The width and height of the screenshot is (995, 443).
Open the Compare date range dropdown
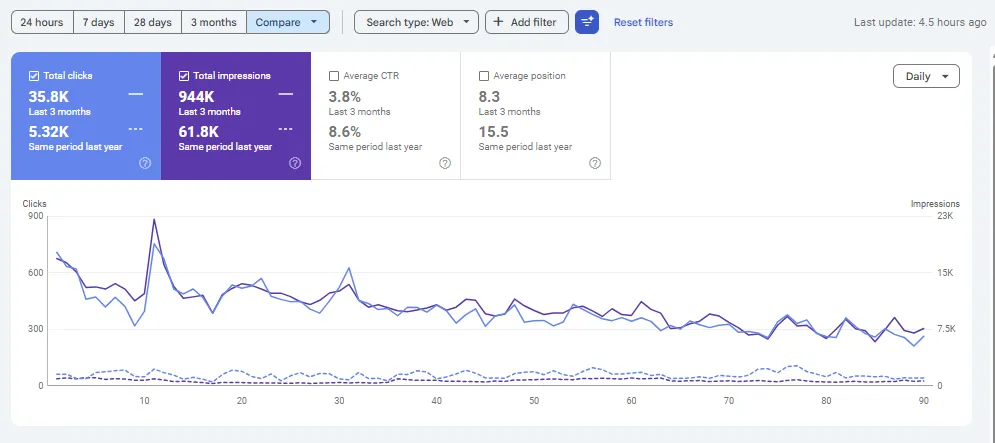[288, 22]
